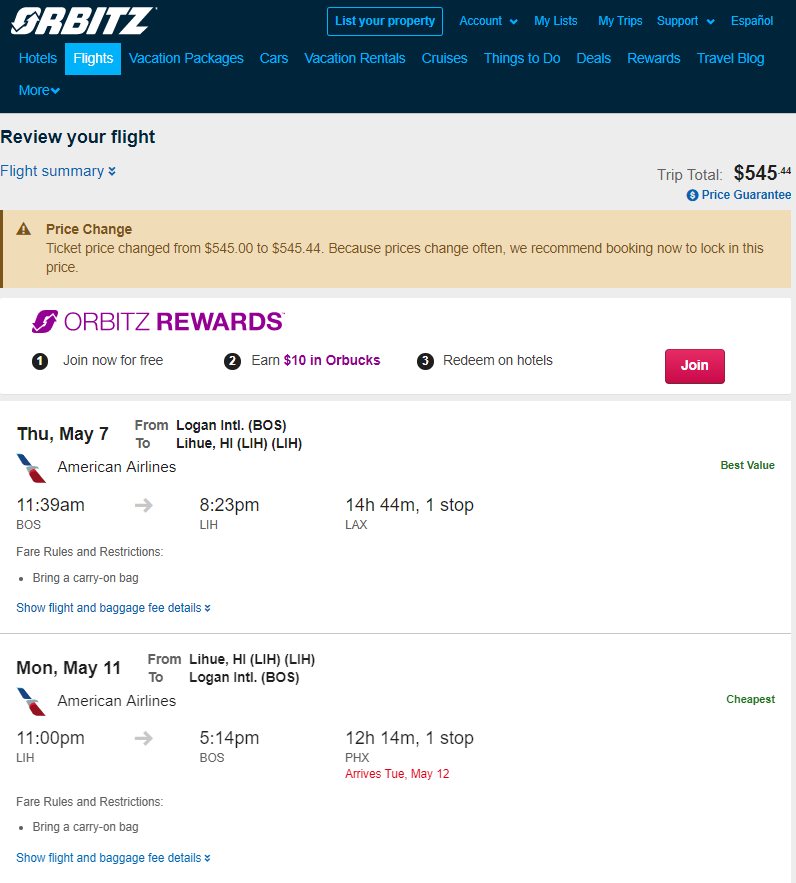The image size is (796, 883).
Task: Click the step 2 circle in Rewards banner
Action: click(232, 361)
